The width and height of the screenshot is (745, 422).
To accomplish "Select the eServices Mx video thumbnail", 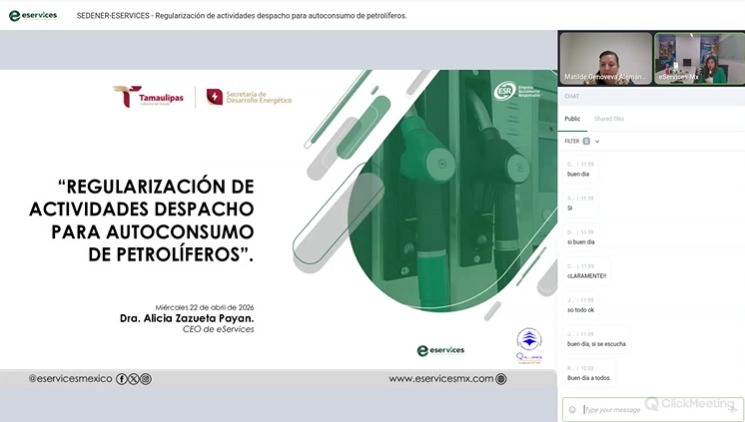I will 699,58.
